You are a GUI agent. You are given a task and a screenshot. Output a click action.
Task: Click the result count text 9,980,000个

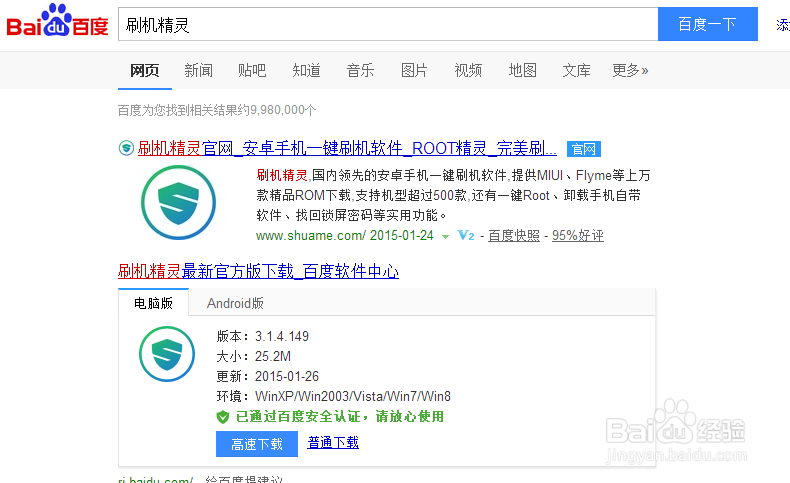[x=283, y=110]
